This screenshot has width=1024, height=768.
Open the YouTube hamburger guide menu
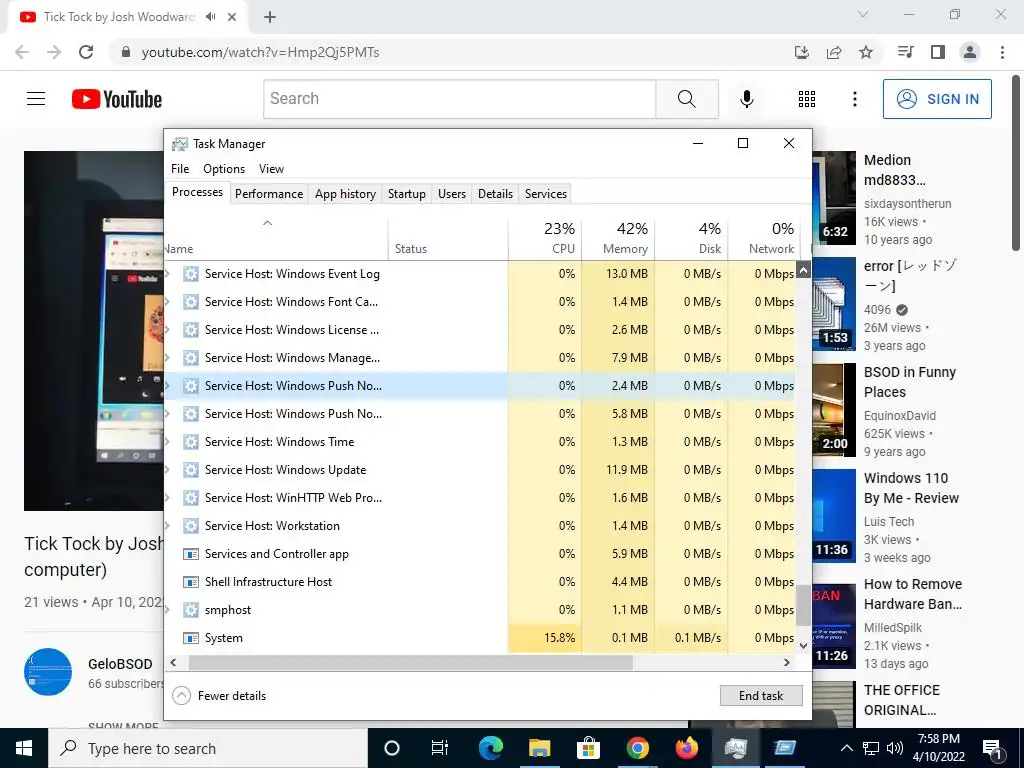(x=36, y=99)
